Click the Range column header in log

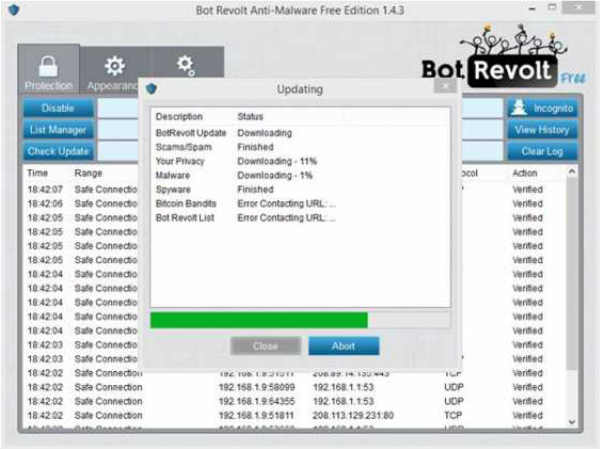(x=88, y=173)
